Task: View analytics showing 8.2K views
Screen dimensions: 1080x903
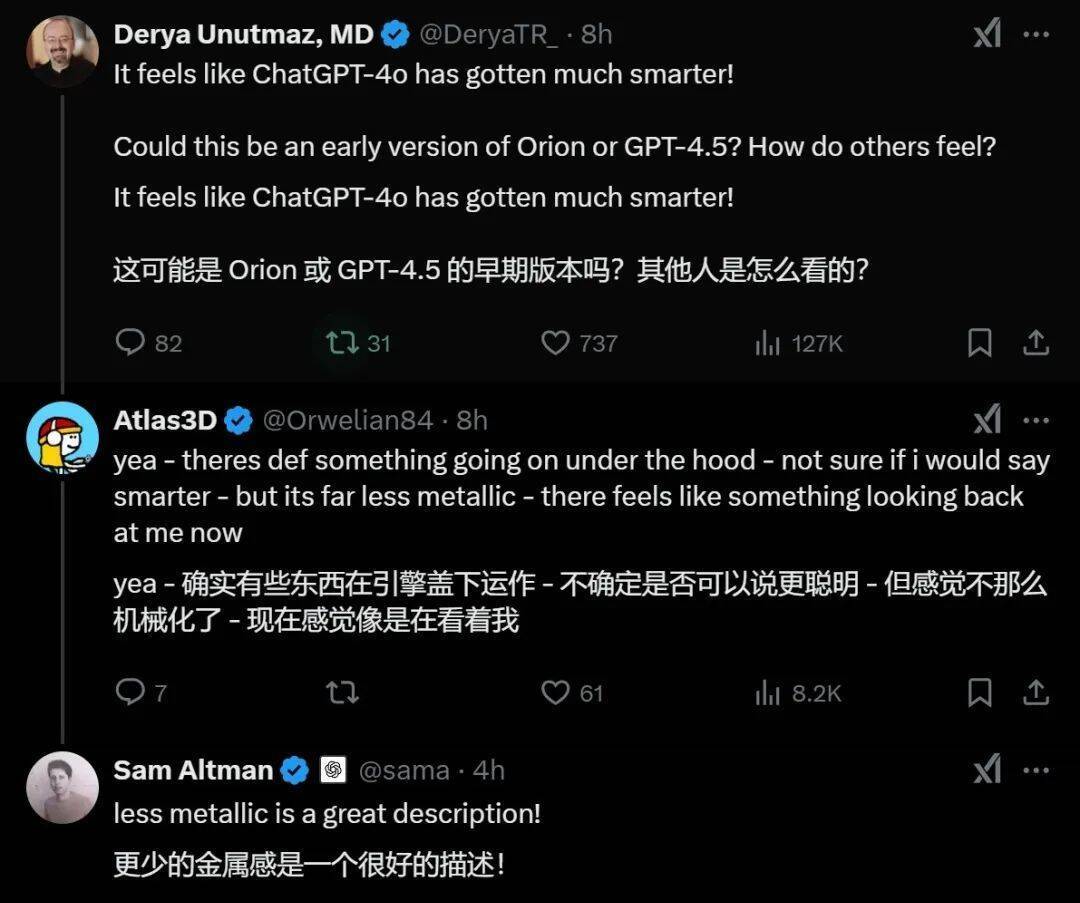Action: point(798,692)
